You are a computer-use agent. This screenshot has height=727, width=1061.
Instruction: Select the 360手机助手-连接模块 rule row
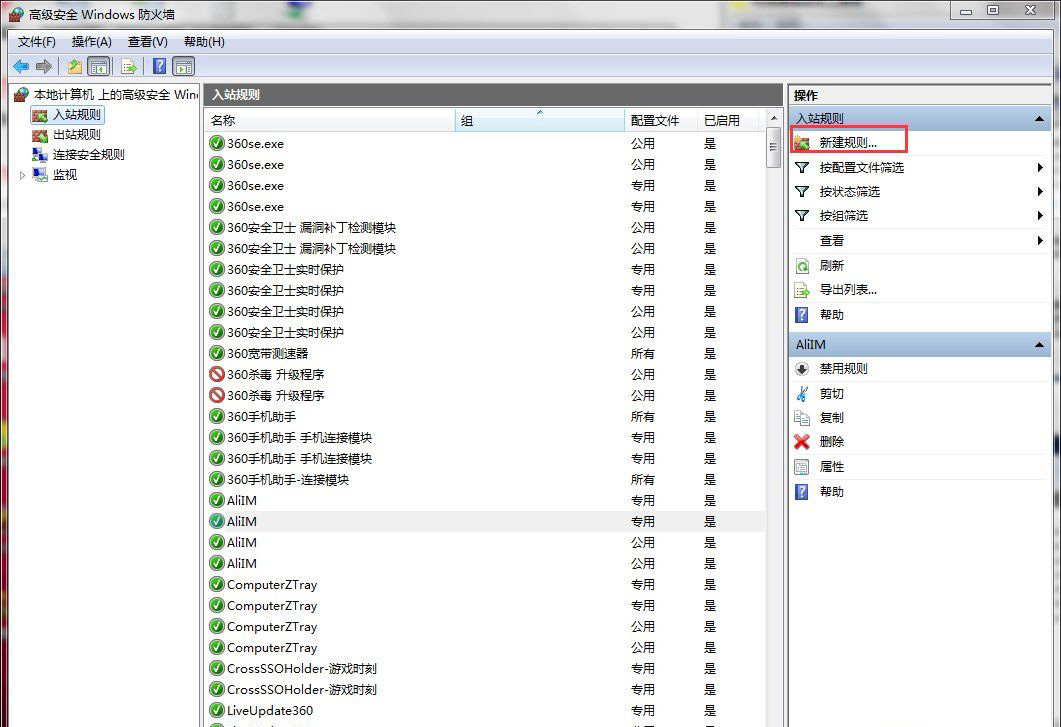[484, 479]
